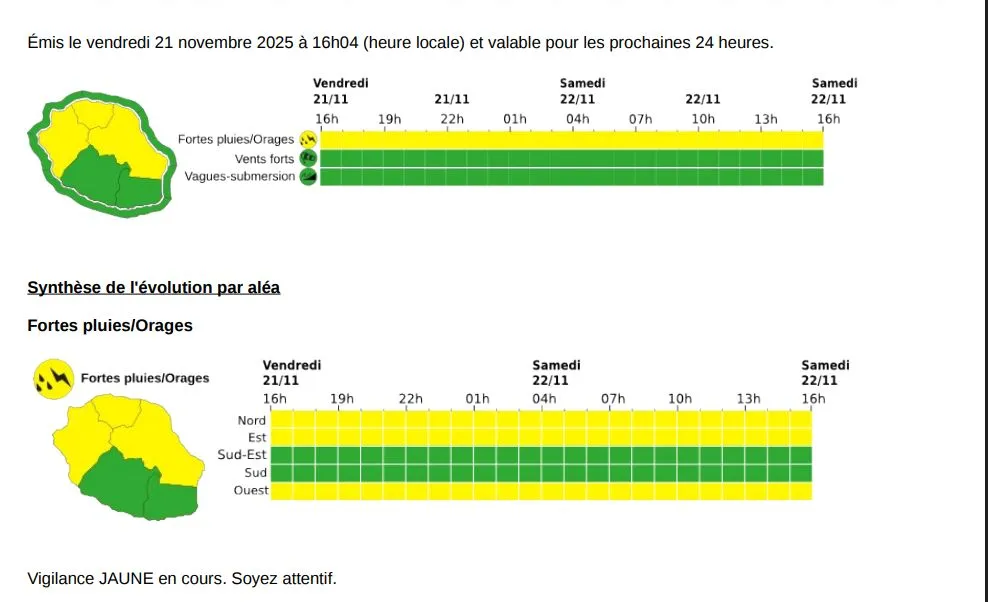Select the Nord row label
The width and height of the screenshot is (988, 602).
pos(252,421)
